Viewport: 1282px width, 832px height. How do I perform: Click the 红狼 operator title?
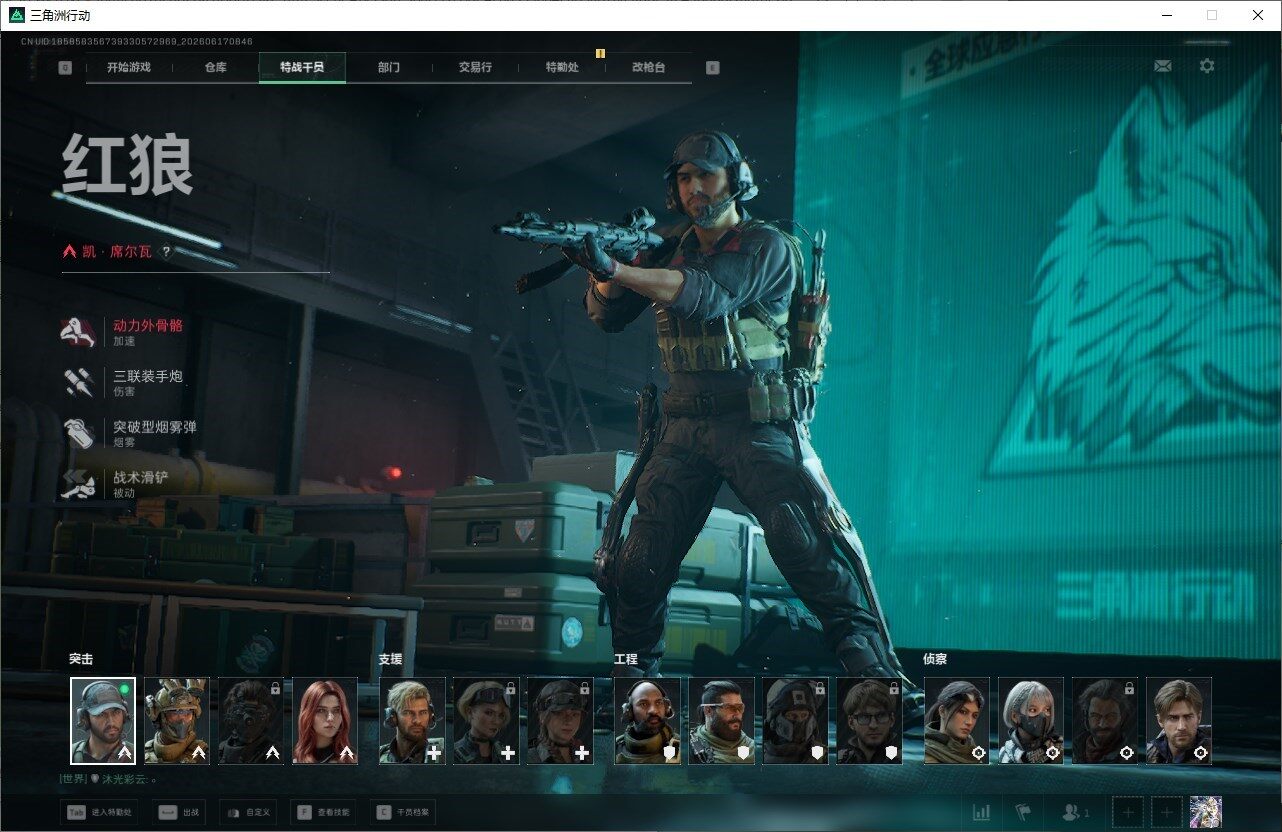coord(127,166)
